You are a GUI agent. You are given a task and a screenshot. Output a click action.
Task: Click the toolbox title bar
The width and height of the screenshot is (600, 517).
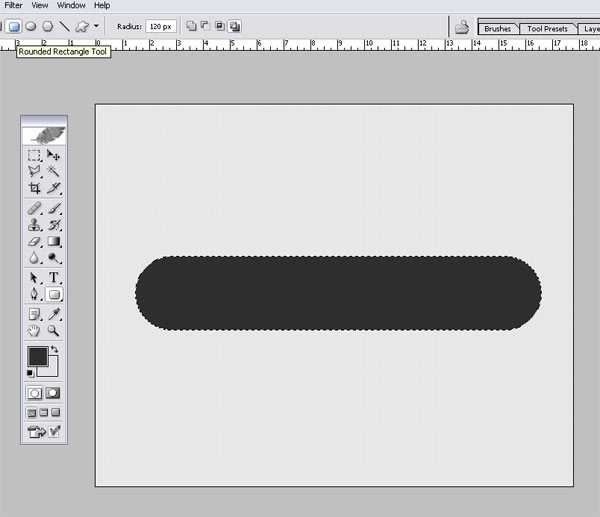44,120
